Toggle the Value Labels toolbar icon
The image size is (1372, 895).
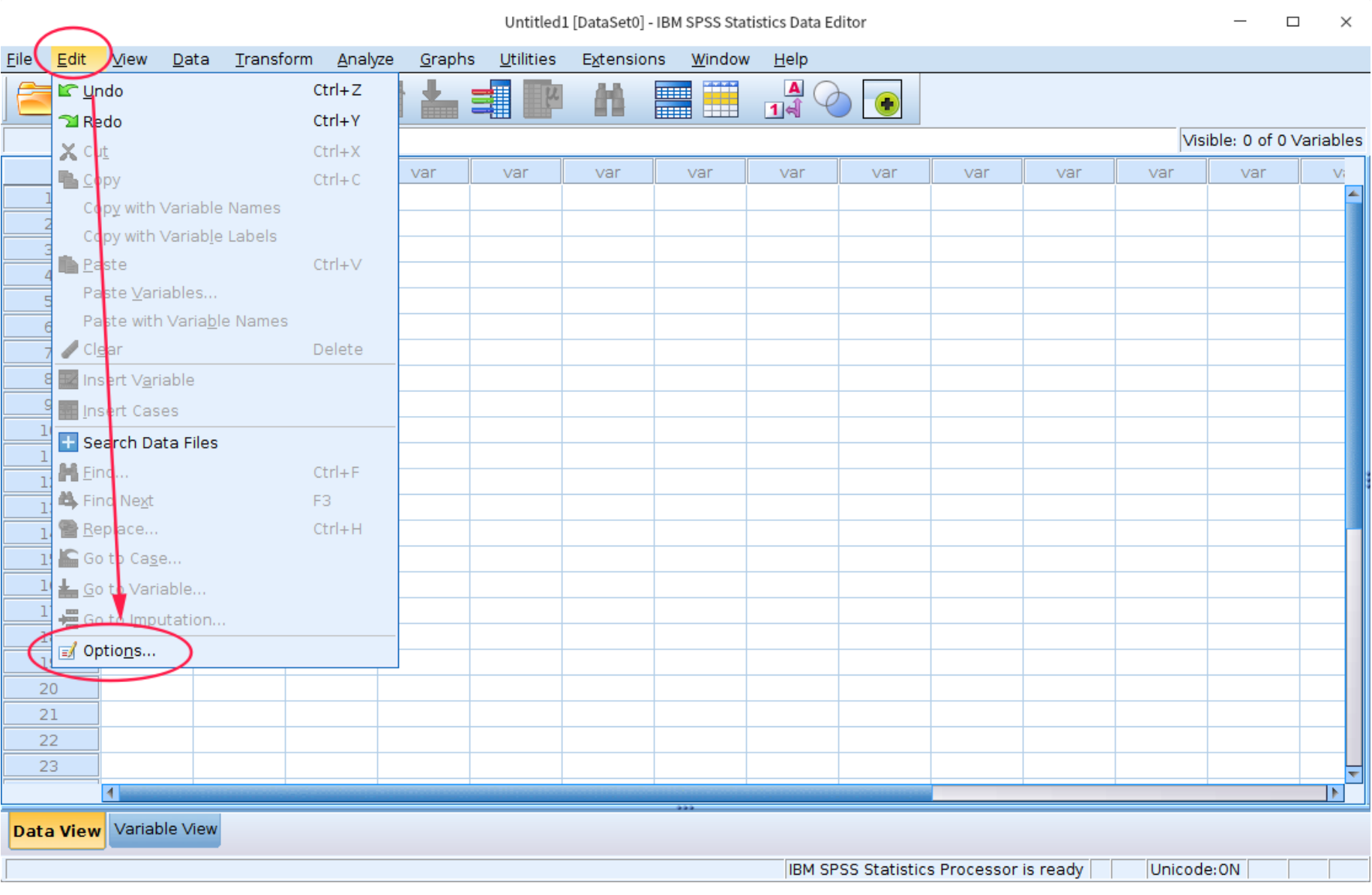point(783,100)
